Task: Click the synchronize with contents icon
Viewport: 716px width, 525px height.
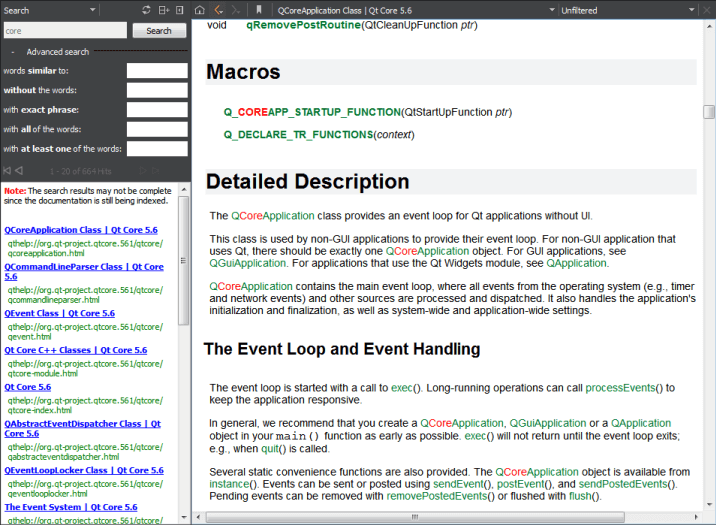Action: tap(146, 10)
